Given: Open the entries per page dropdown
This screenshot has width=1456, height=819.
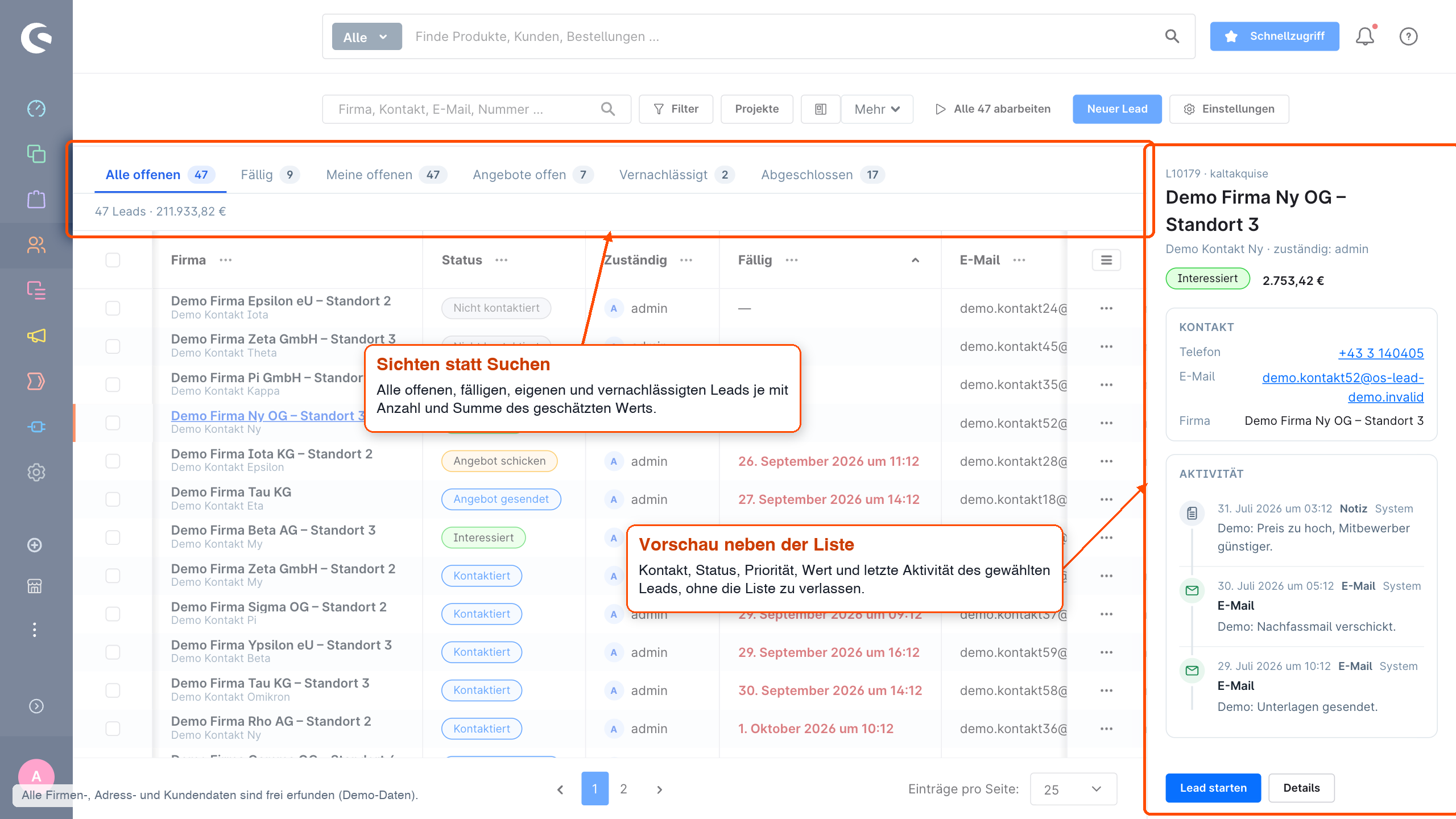Looking at the screenshot, I should coord(1073,789).
